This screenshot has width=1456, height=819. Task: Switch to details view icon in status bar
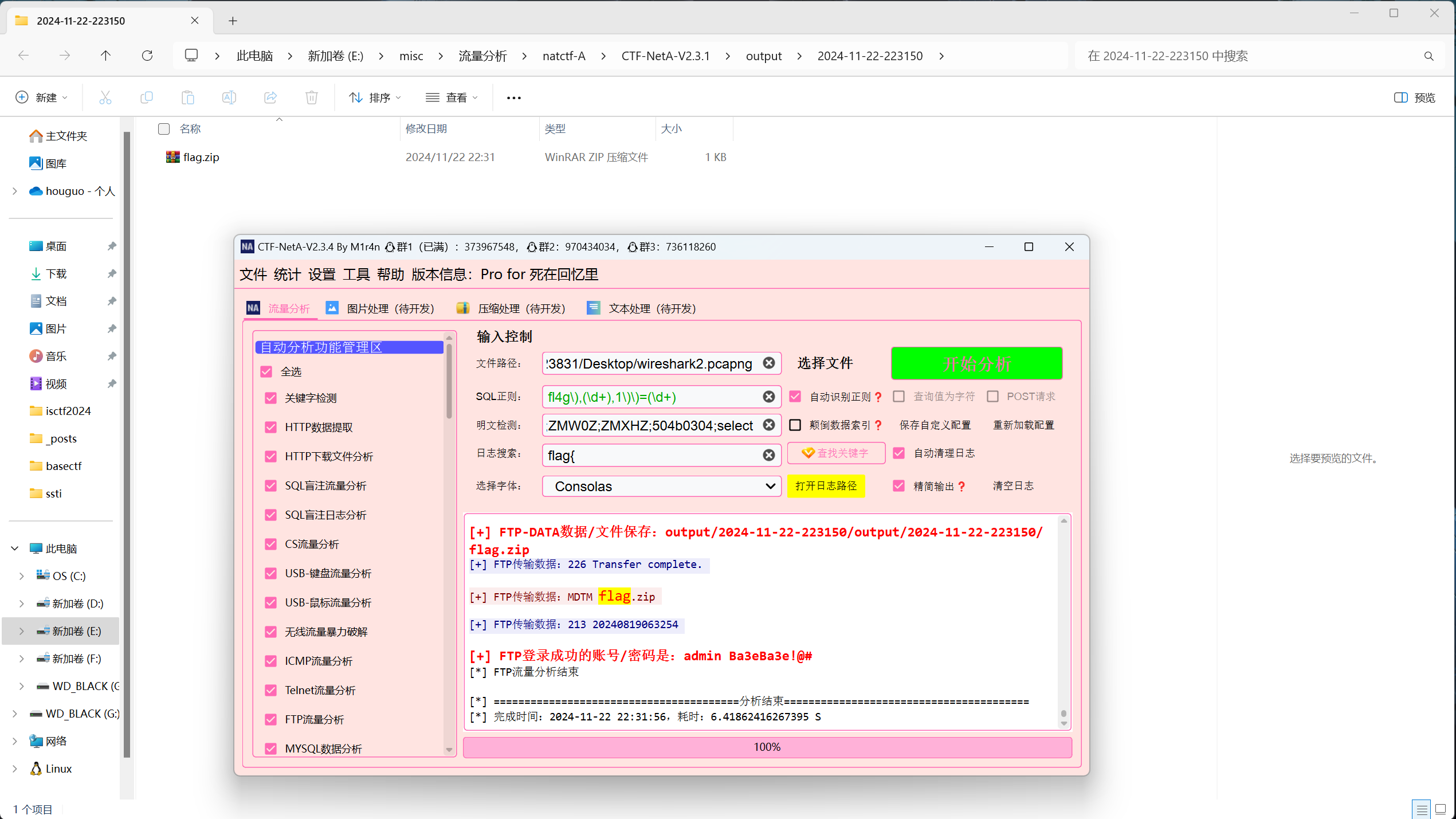point(1422,809)
